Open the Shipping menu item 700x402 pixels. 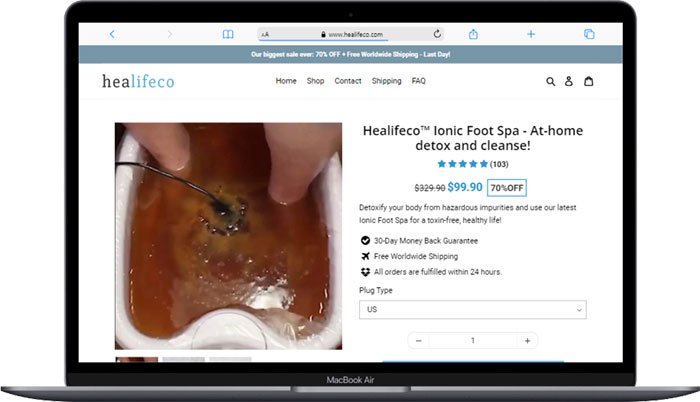[387, 81]
